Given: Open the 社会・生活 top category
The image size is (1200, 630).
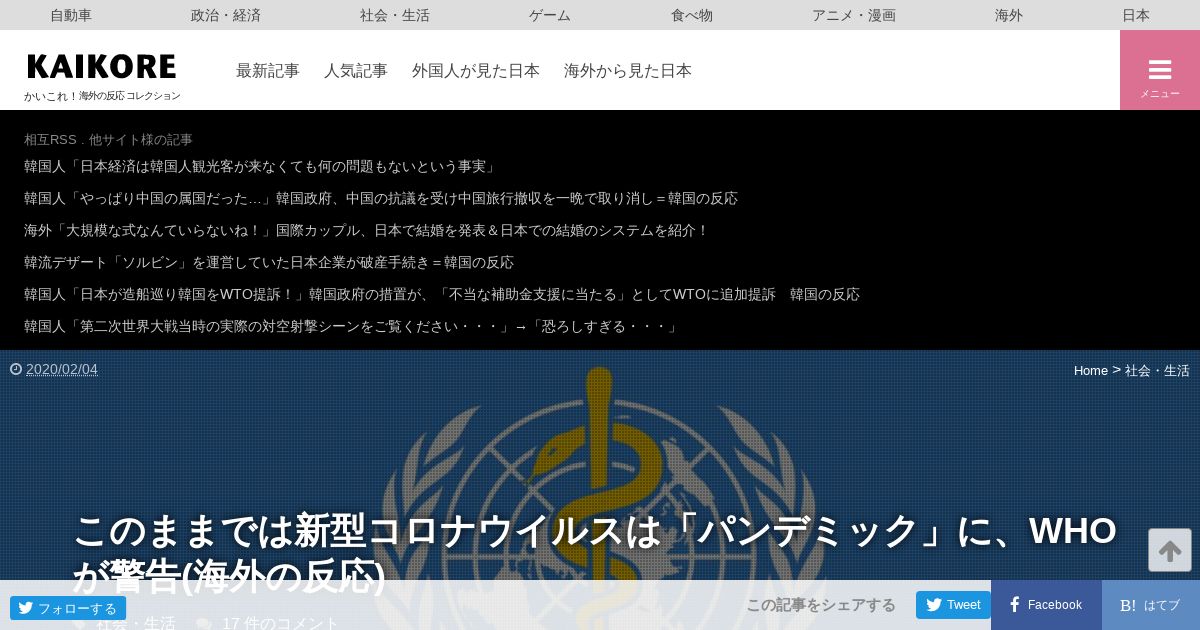Looking at the screenshot, I should coord(395,15).
